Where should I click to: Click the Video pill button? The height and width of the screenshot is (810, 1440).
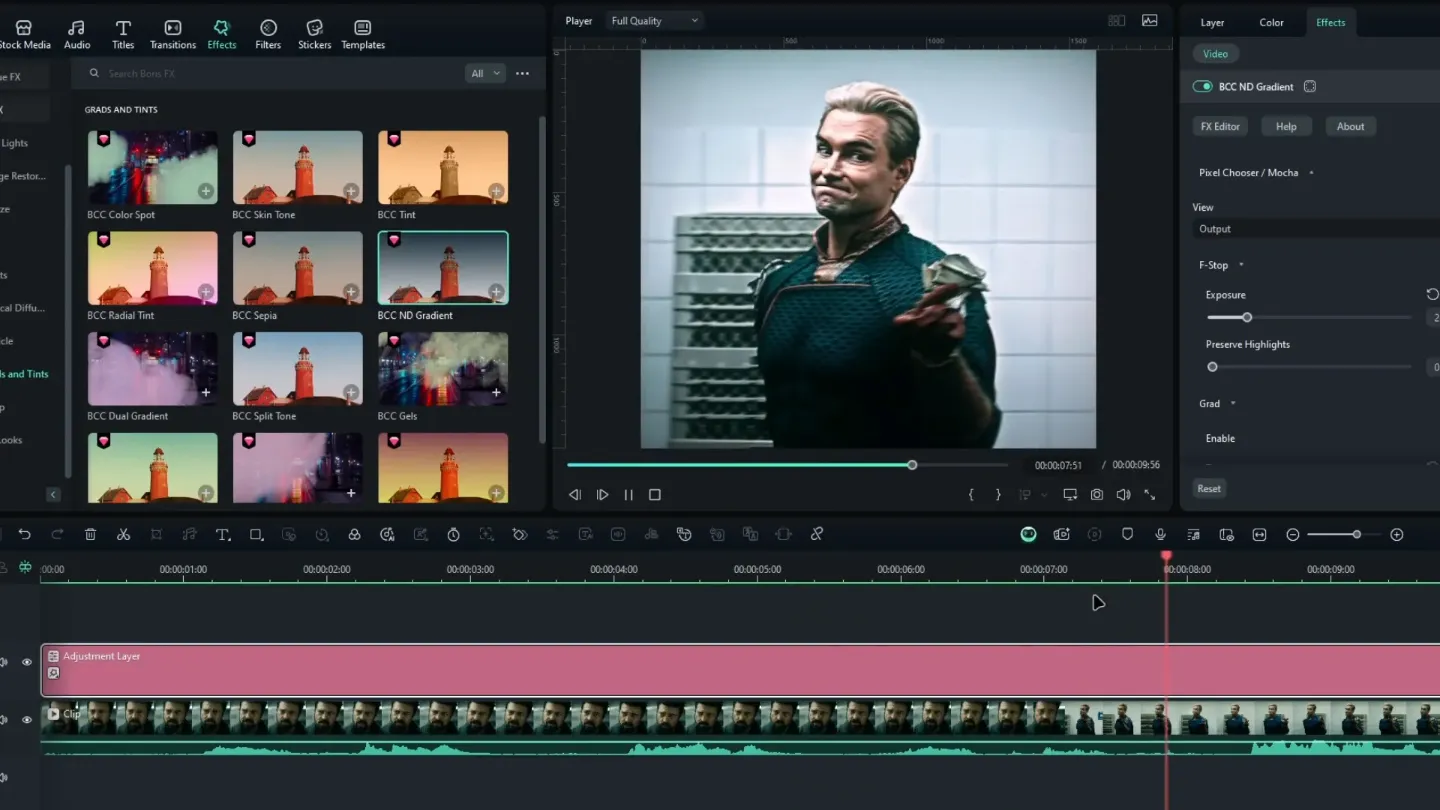(x=1215, y=54)
